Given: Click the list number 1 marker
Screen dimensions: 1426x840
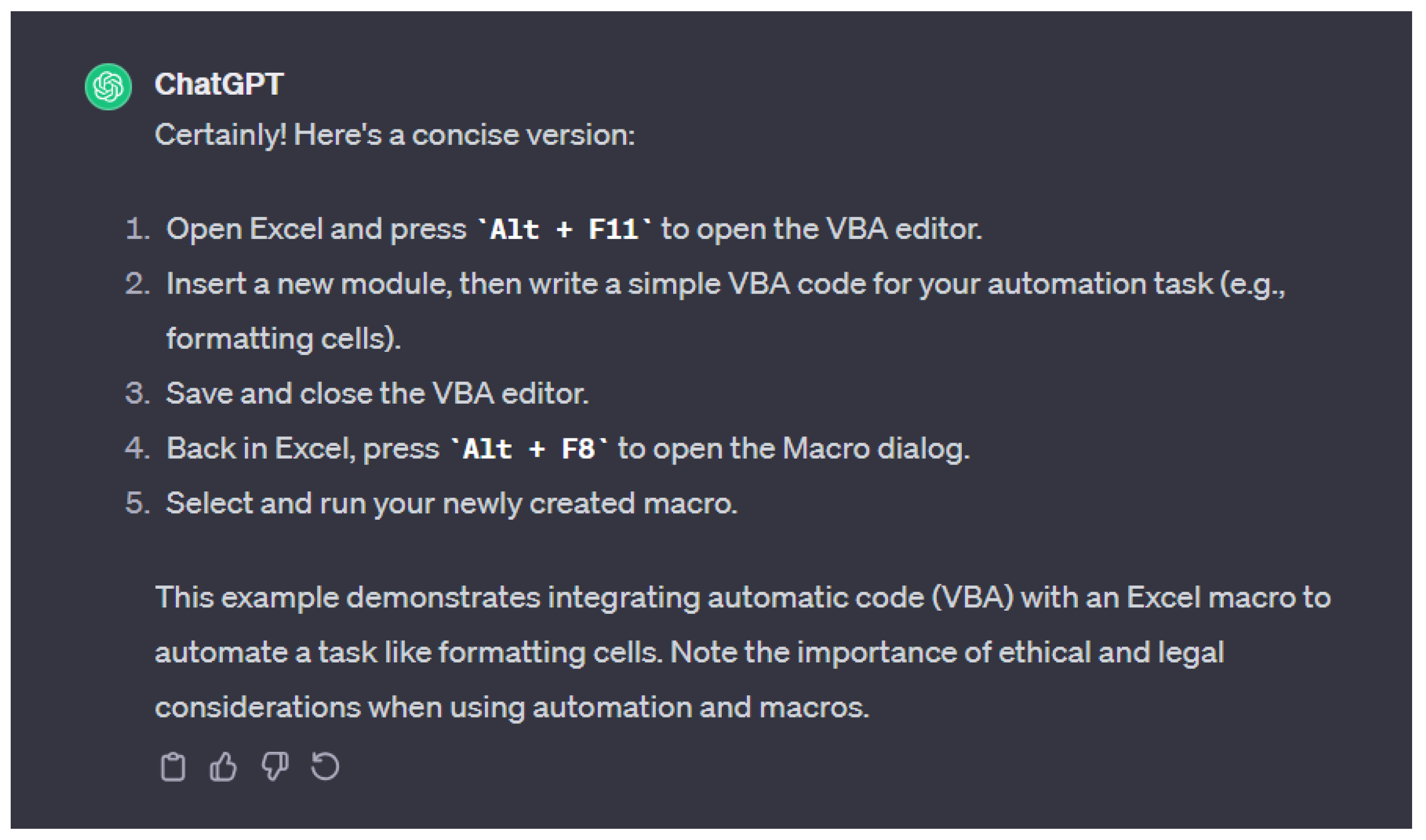Looking at the screenshot, I should point(137,230).
